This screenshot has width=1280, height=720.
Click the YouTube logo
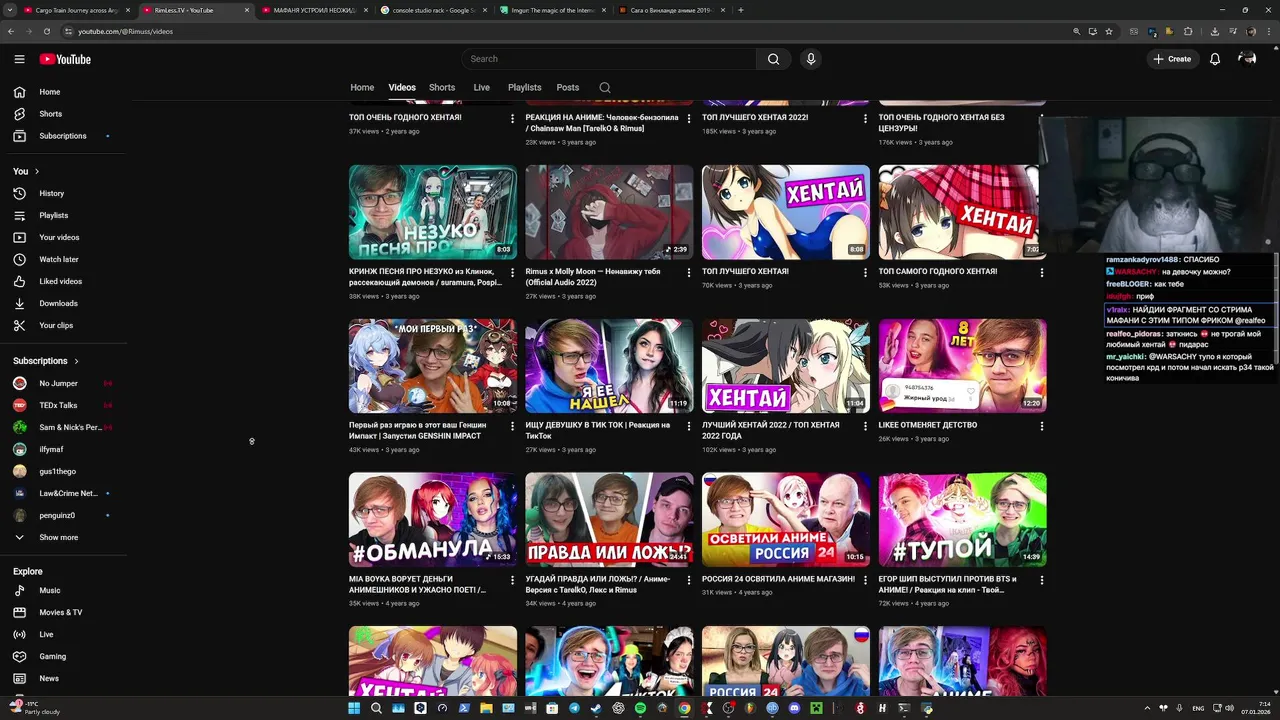pos(65,59)
